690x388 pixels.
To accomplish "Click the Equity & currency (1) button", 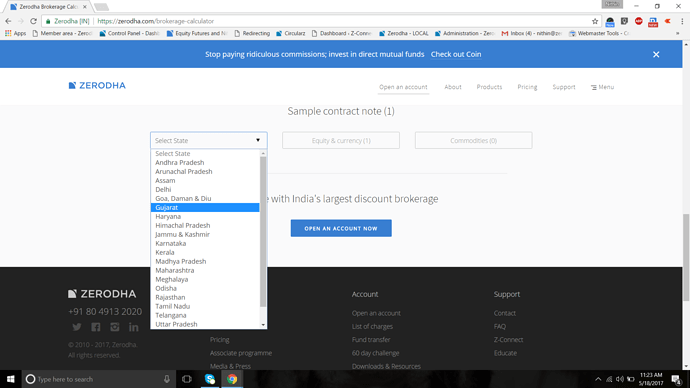I will tap(341, 140).
